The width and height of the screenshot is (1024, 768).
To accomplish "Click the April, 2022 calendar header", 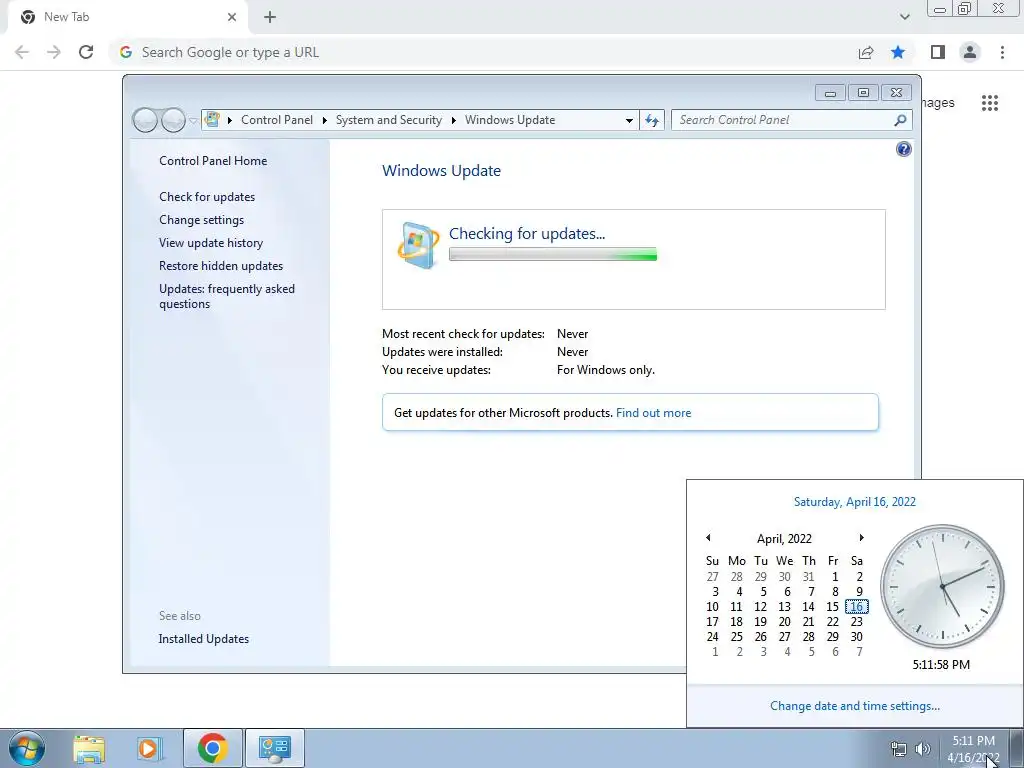I will click(784, 539).
